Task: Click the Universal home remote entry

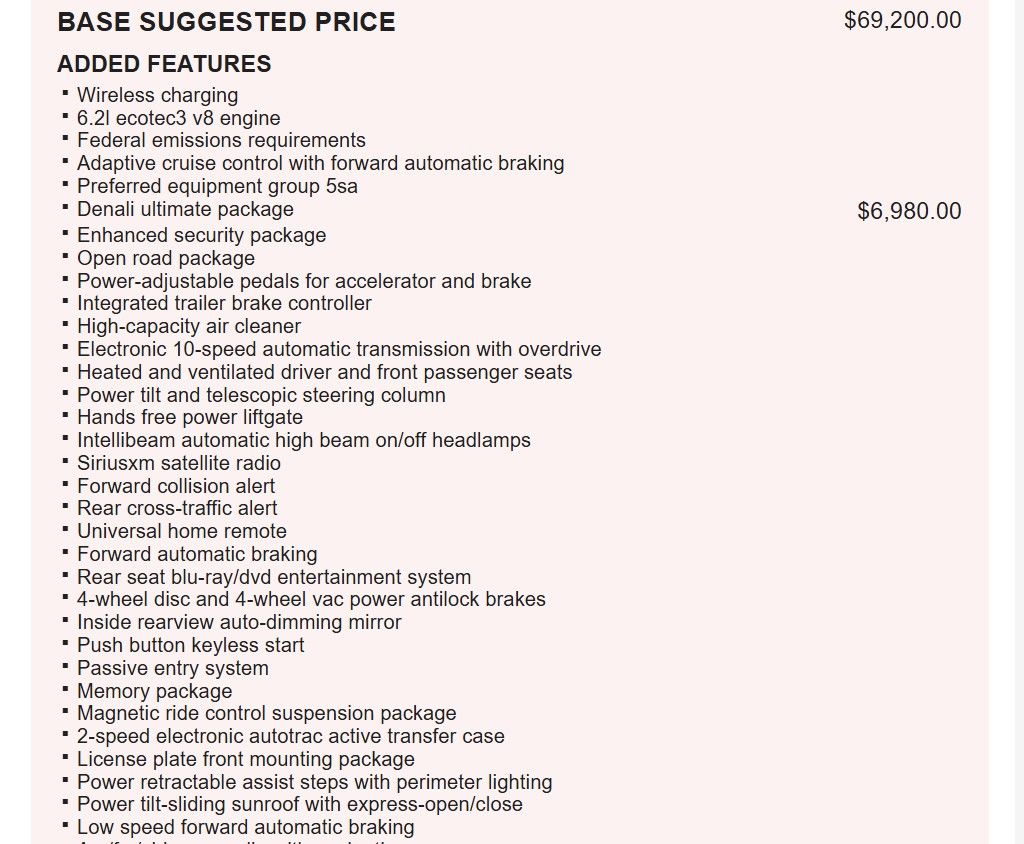Action: [182, 531]
